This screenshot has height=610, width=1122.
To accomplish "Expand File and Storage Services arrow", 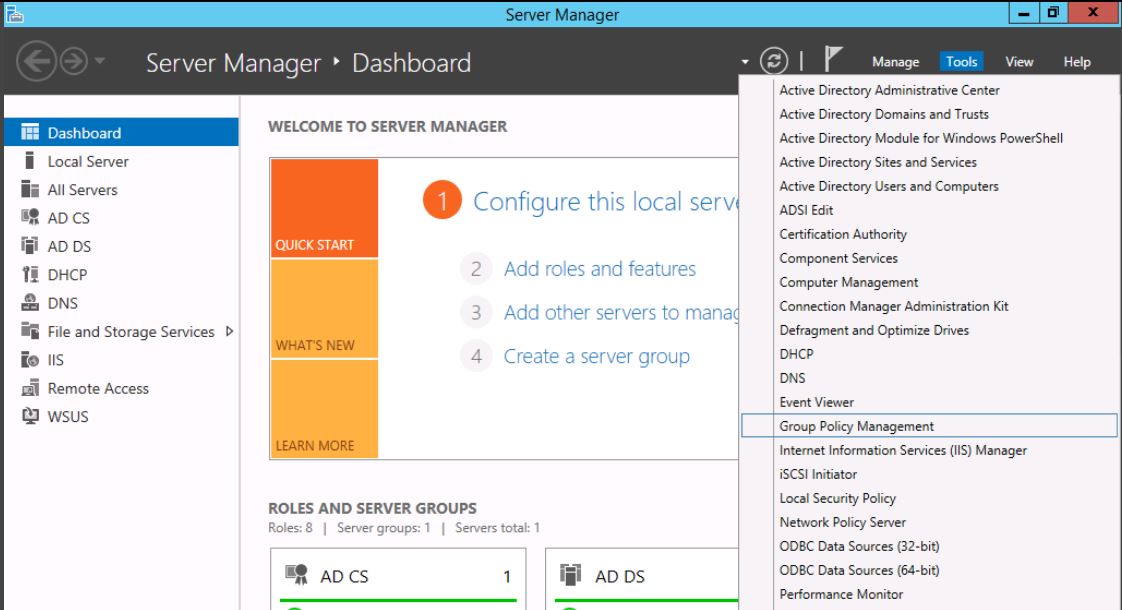I will coord(230,331).
